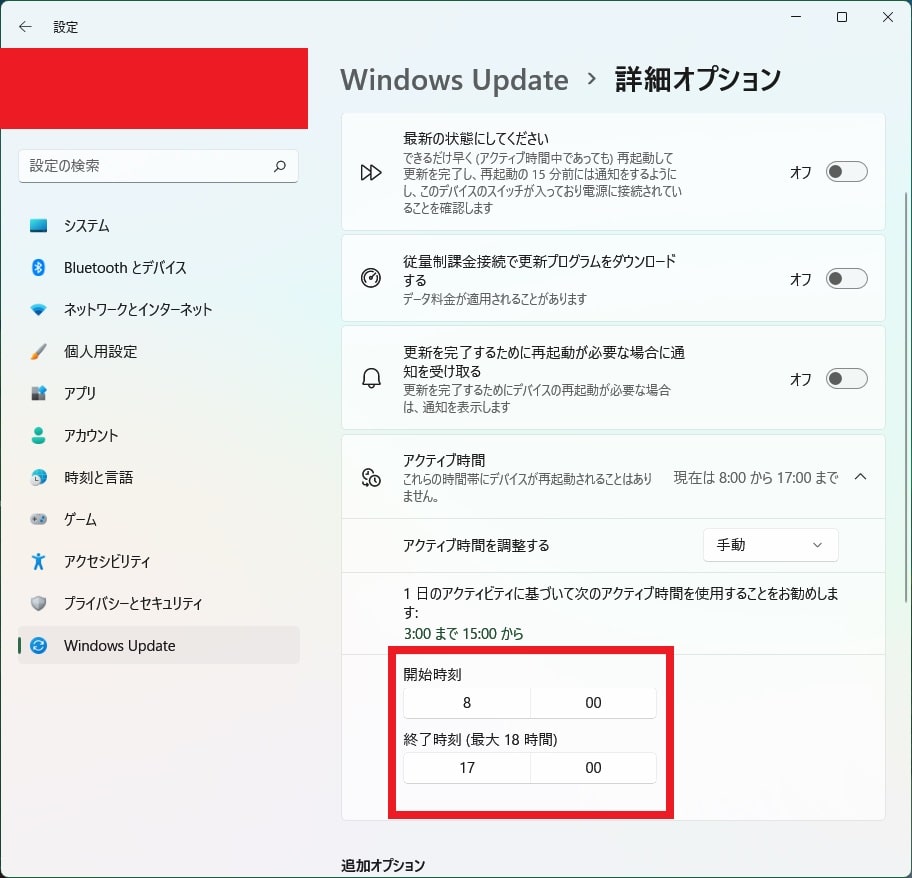Viewport: 912px width, 878px height.
Task: Minimize the settings window
Action: click(x=796, y=17)
